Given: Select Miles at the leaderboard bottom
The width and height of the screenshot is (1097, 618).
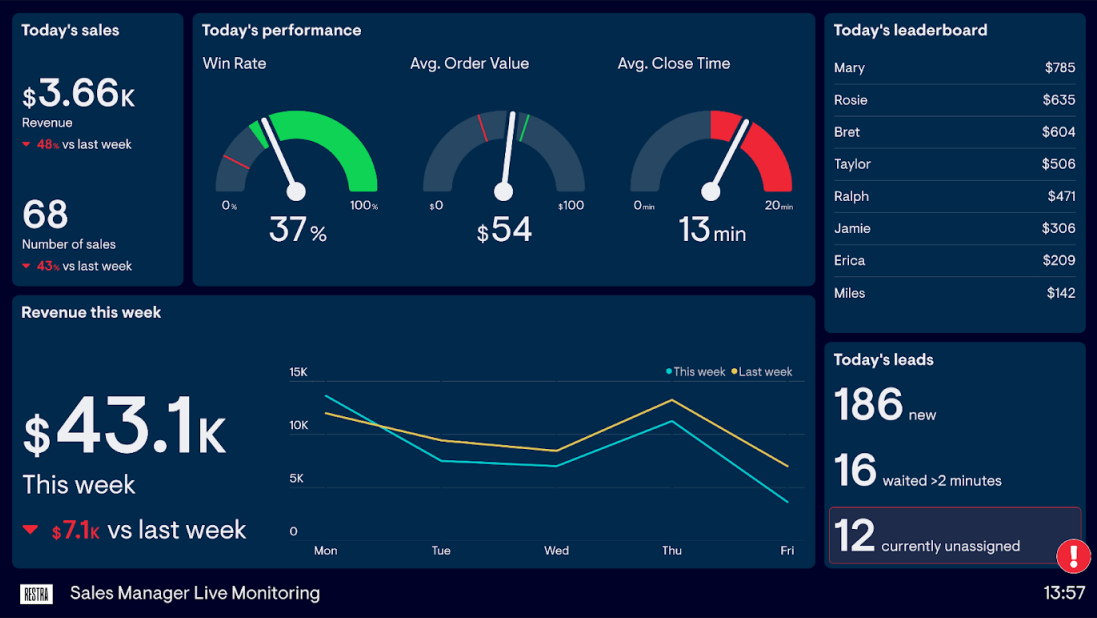Looking at the screenshot, I should (954, 293).
